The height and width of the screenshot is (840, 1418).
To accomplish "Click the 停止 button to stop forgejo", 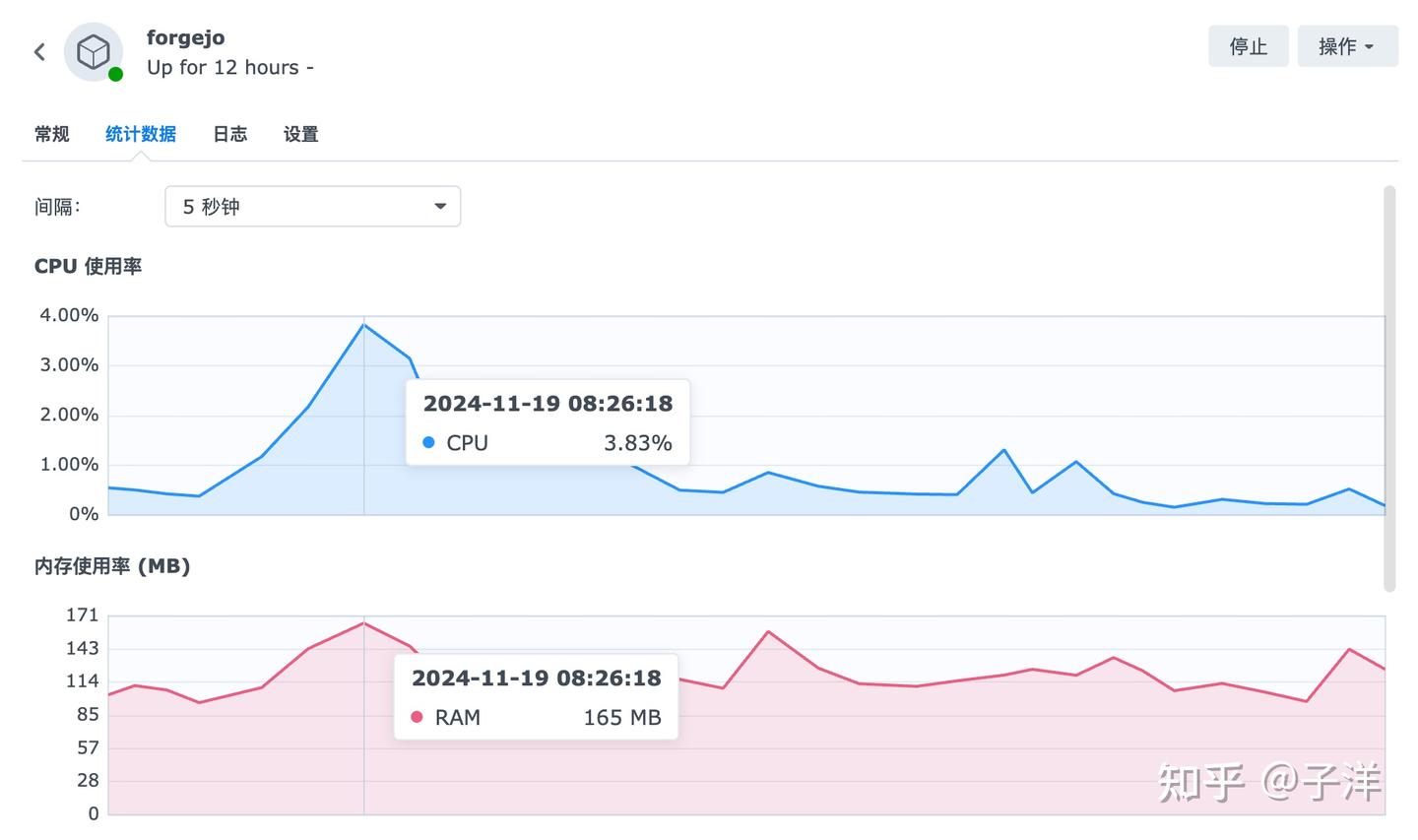I will [x=1248, y=45].
